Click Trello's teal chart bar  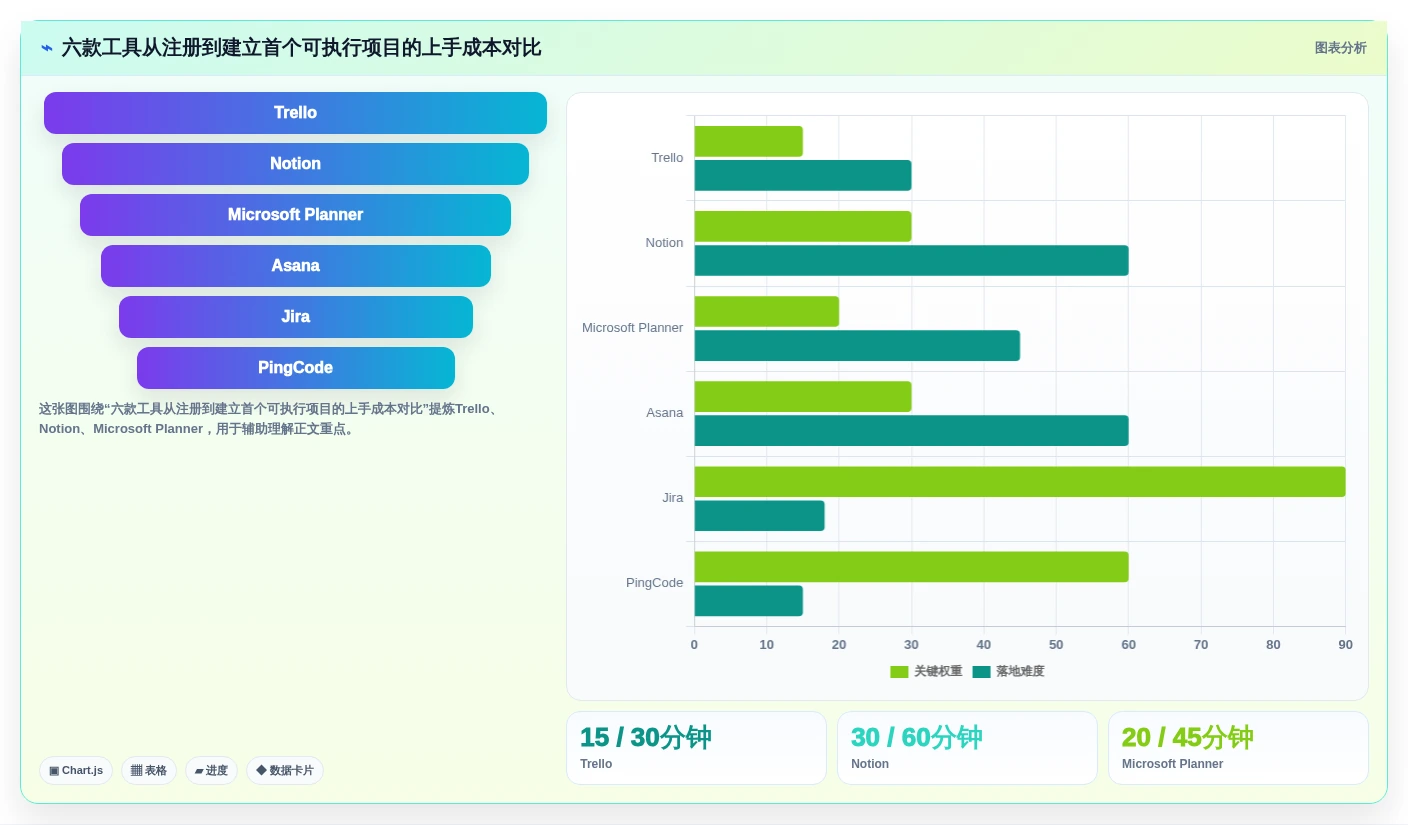click(x=803, y=175)
